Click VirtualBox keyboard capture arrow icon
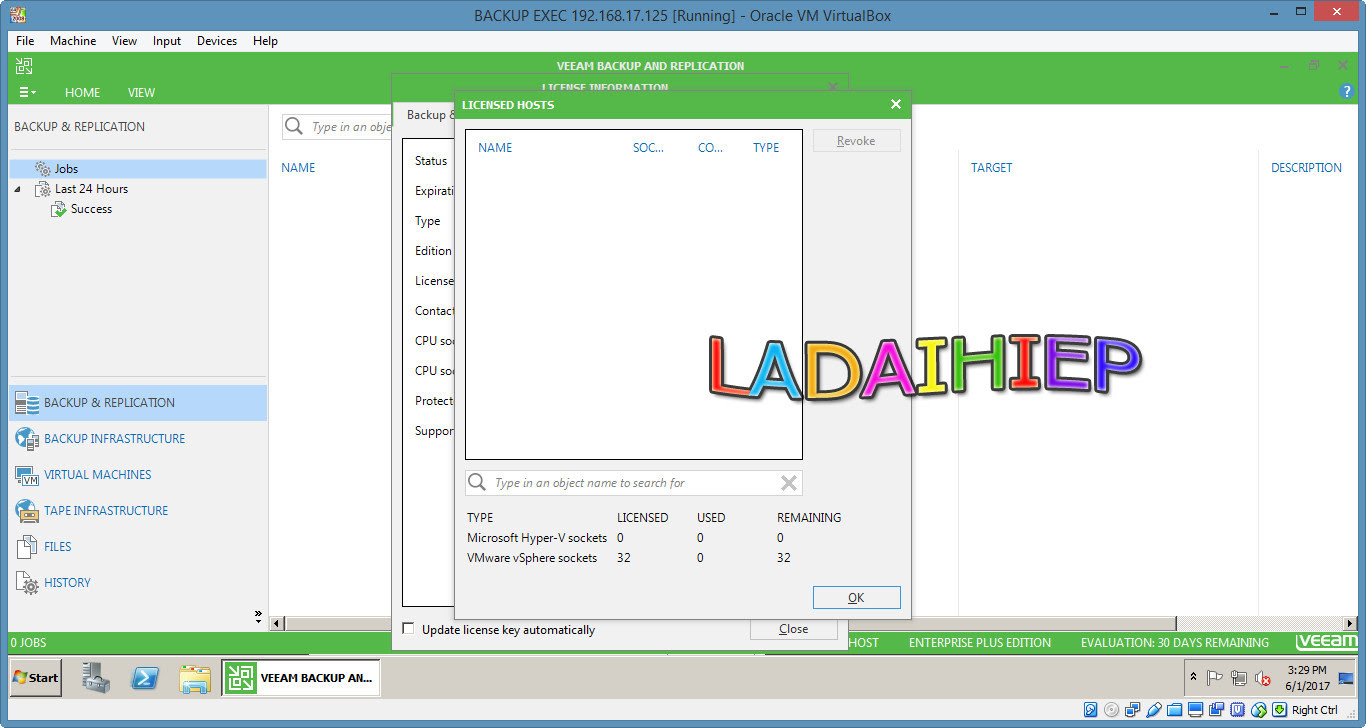The height and width of the screenshot is (728, 1366). coord(1279,711)
